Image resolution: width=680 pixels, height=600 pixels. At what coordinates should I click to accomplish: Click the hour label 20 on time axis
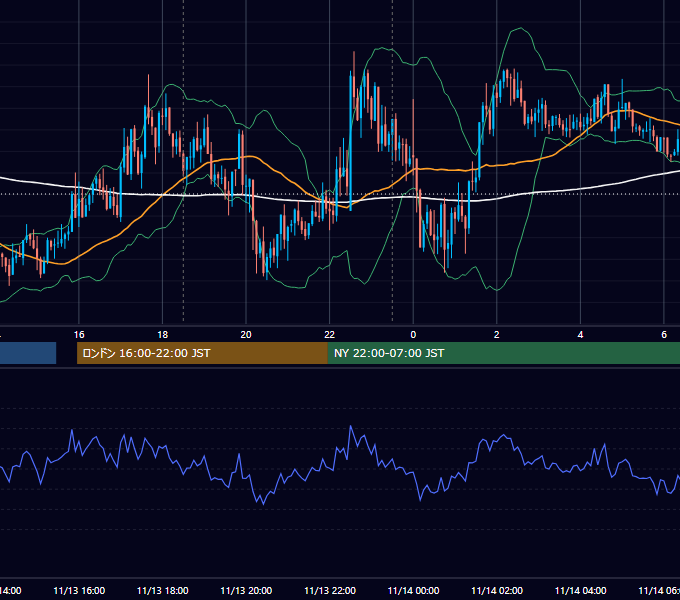246,335
